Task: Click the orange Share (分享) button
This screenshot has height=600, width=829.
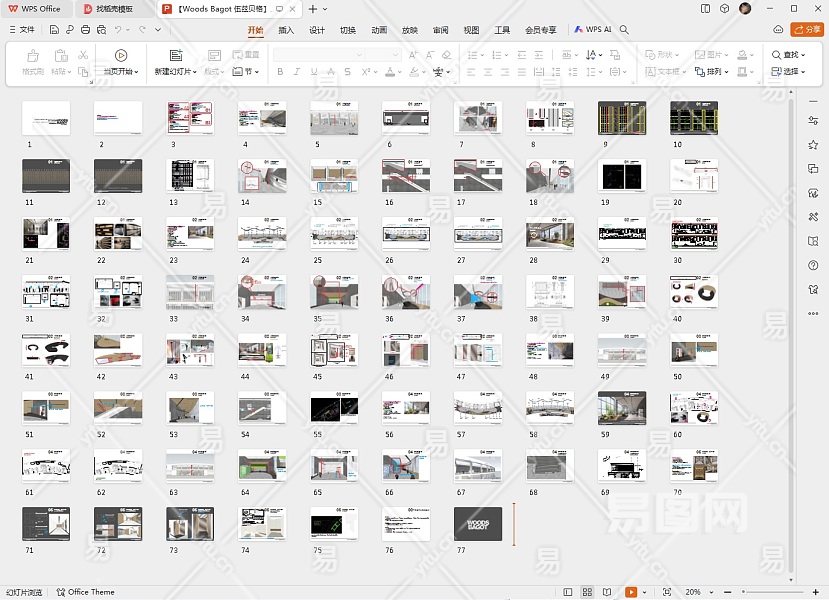Action: point(806,30)
